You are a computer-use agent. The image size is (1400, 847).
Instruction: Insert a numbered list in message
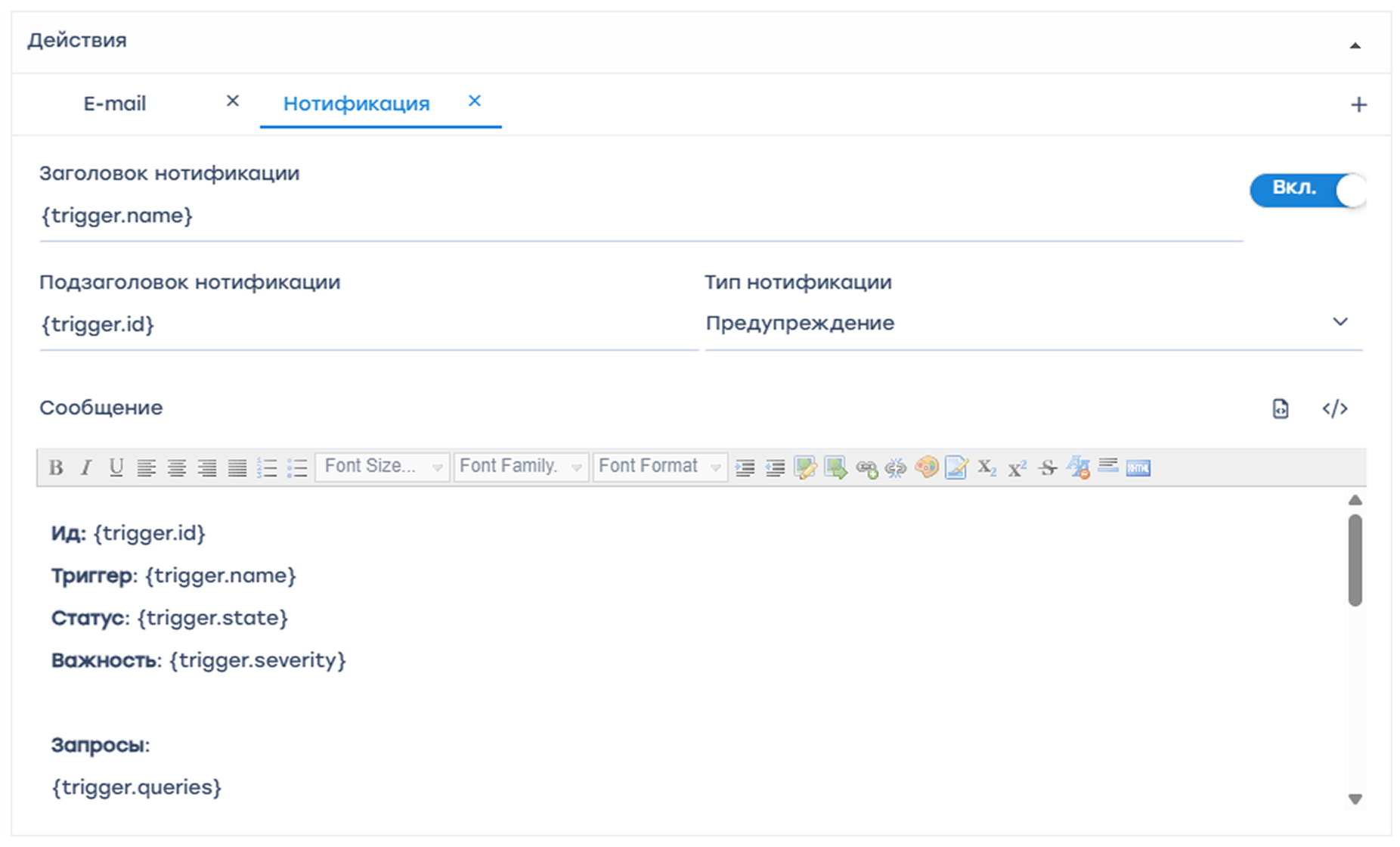pos(267,468)
